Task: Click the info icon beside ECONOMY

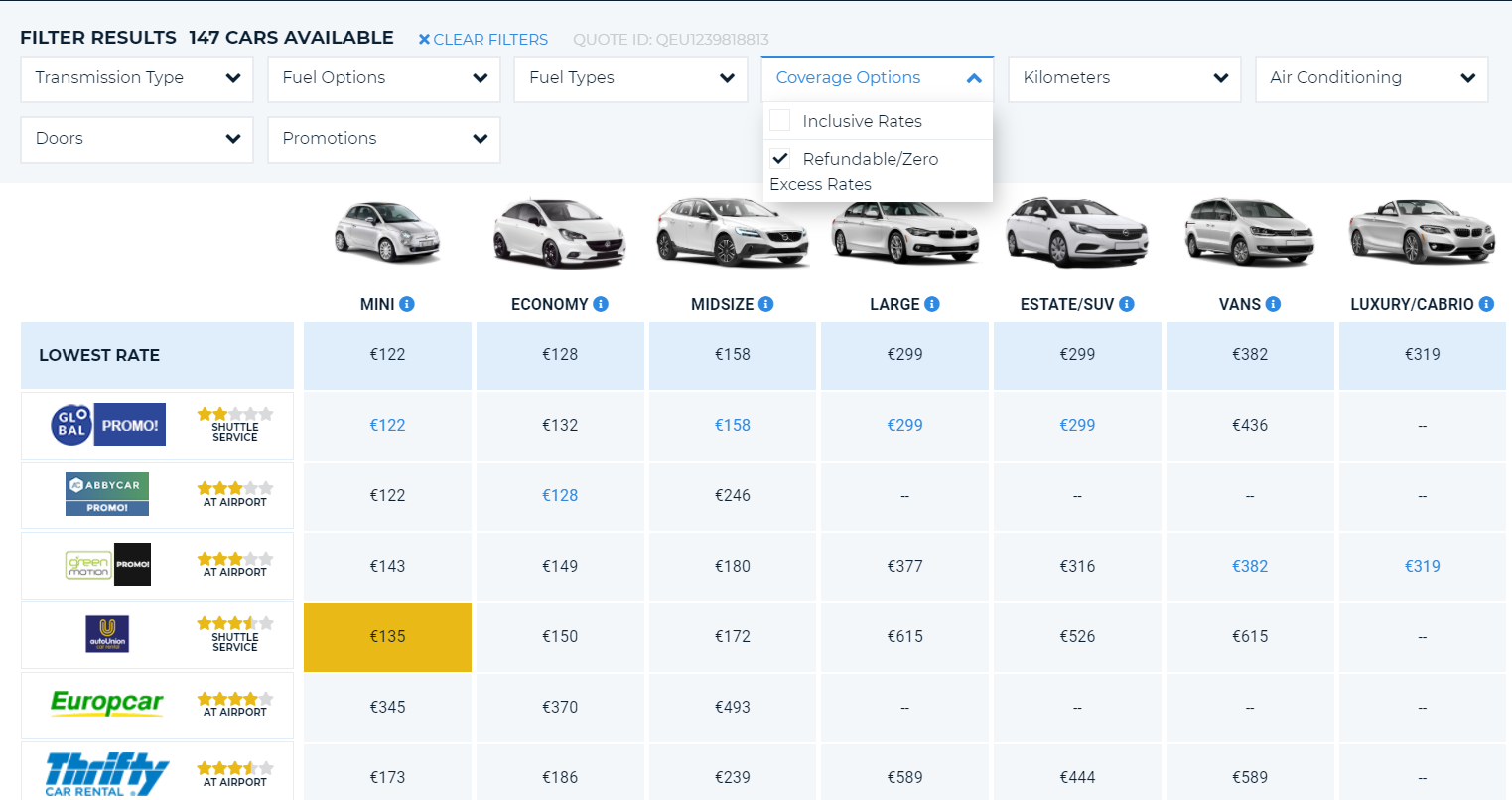Action: point(601,304)
